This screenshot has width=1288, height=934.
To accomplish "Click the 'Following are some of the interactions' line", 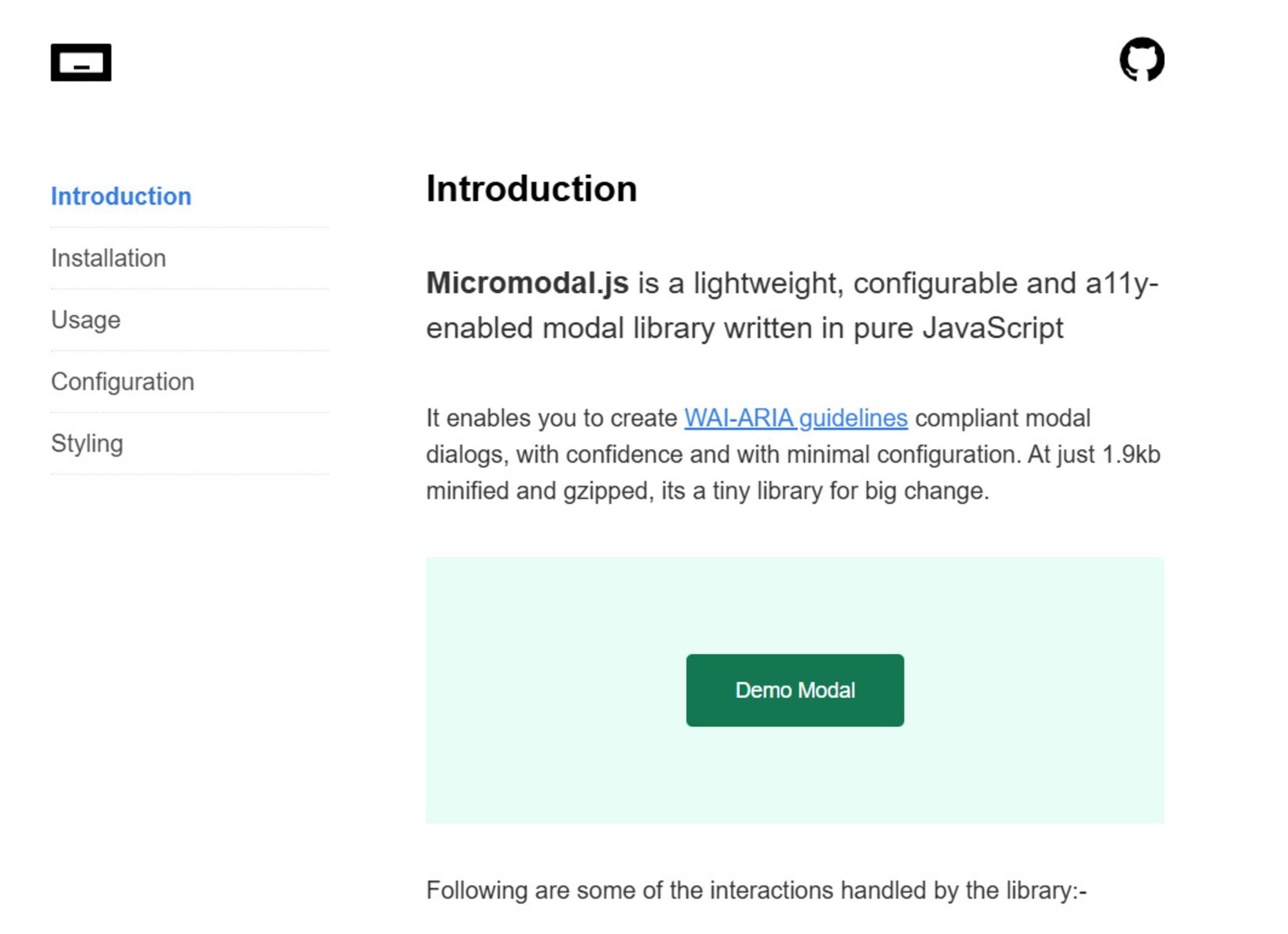I will (x=756, y=890).
